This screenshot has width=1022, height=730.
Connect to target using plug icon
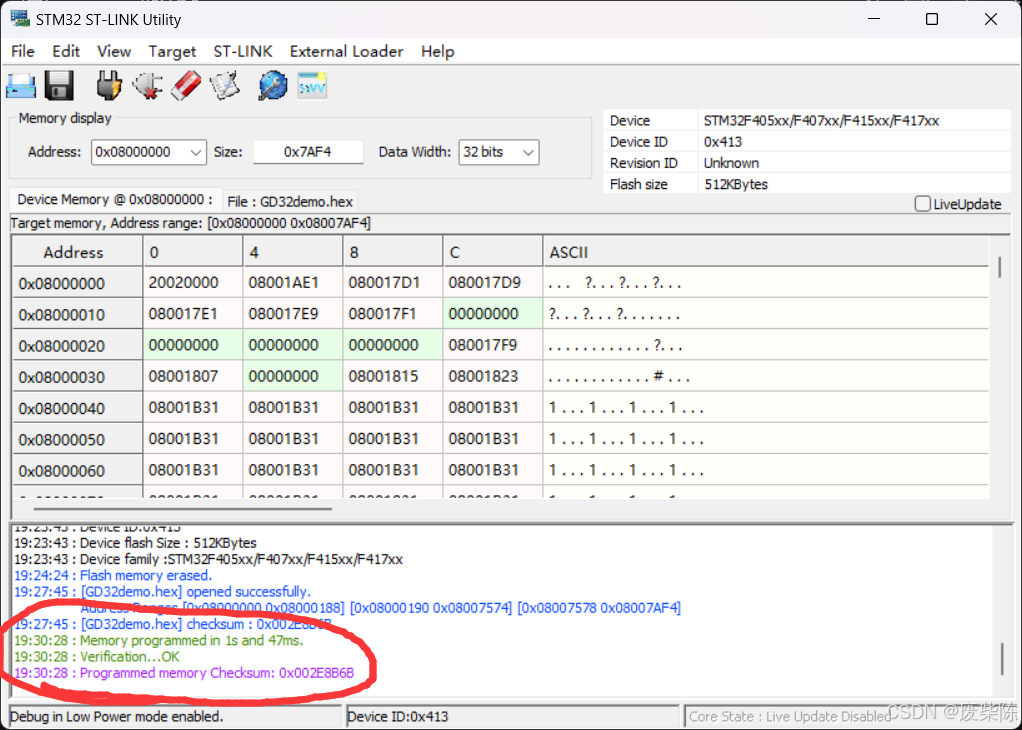tap(109, 85)
